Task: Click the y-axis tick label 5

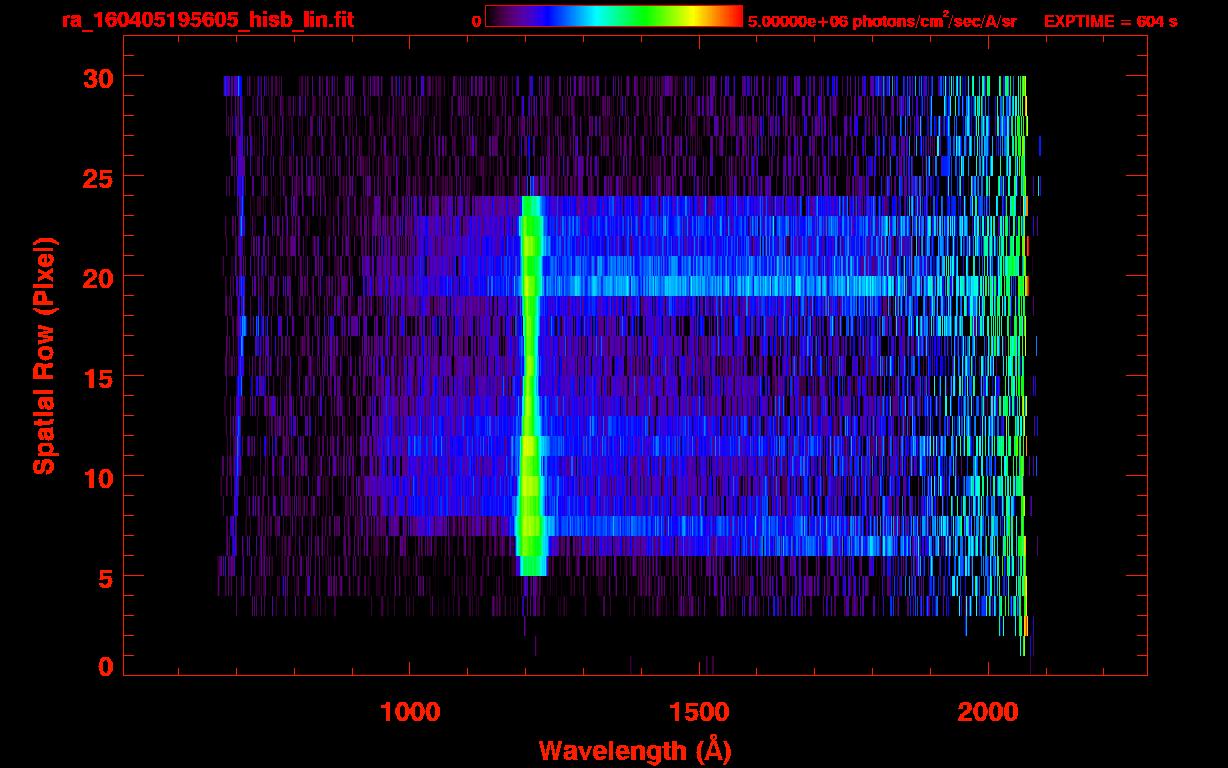Action: [106, 577]
